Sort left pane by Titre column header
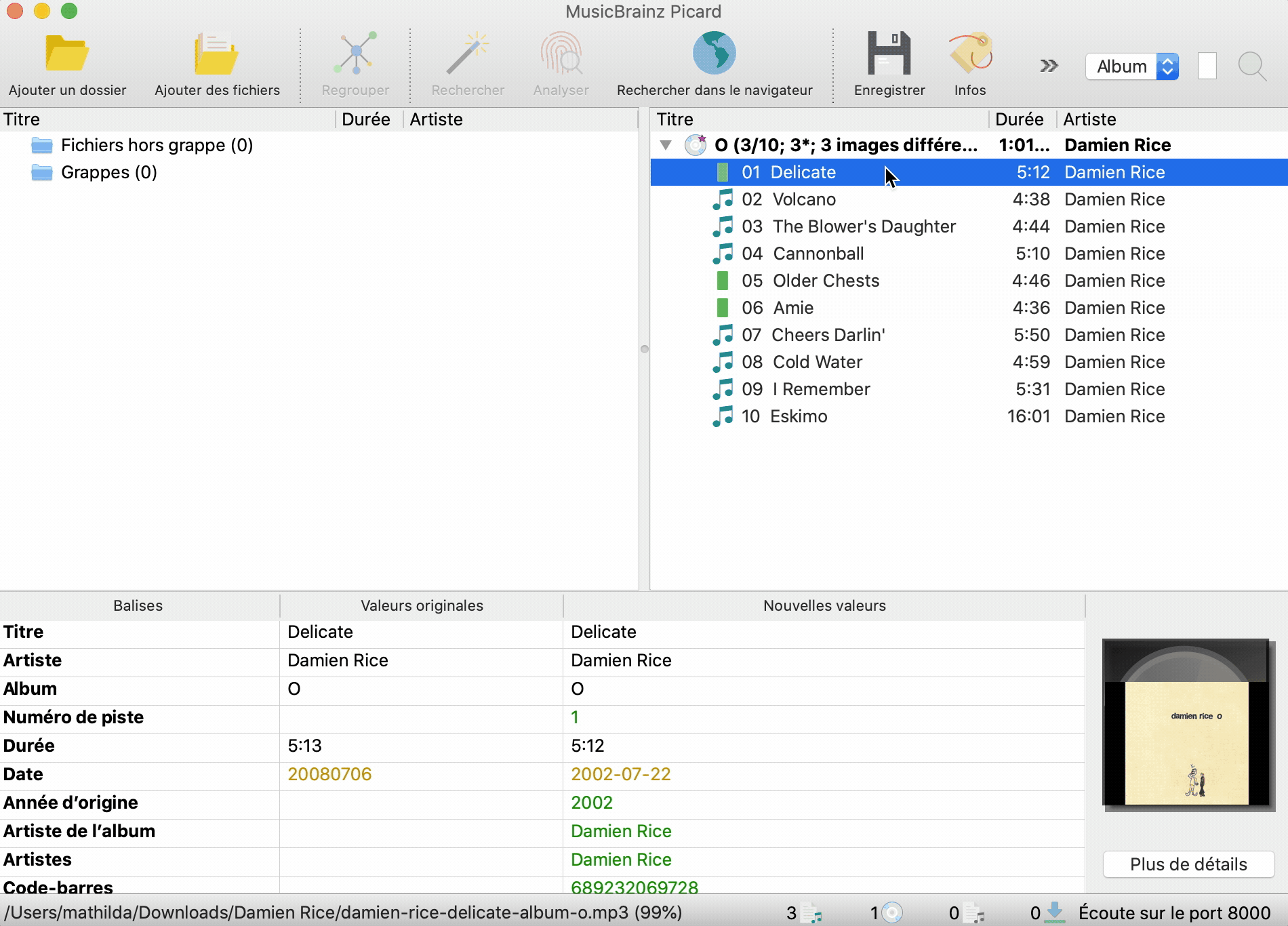The width and height of the screenshot is (1288, 926). tap(167, 119)
